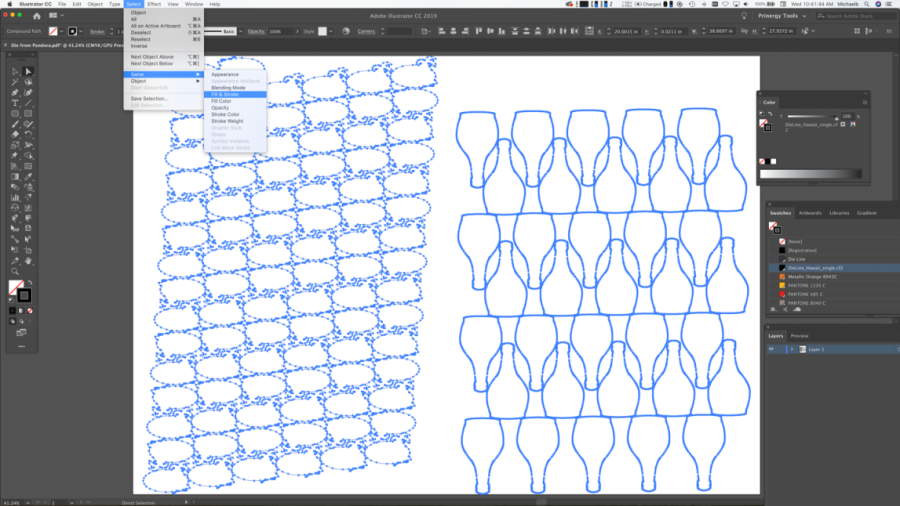Select the Type tool

point(15,103)
